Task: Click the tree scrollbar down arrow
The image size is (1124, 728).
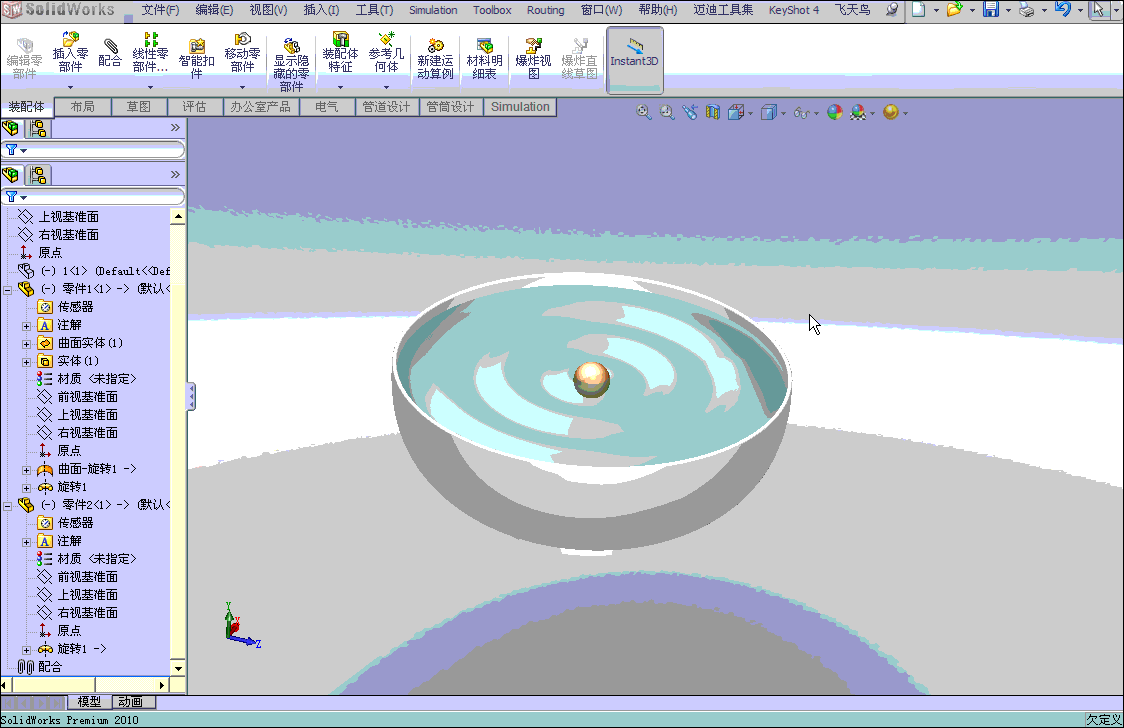Action: (178, 668)
